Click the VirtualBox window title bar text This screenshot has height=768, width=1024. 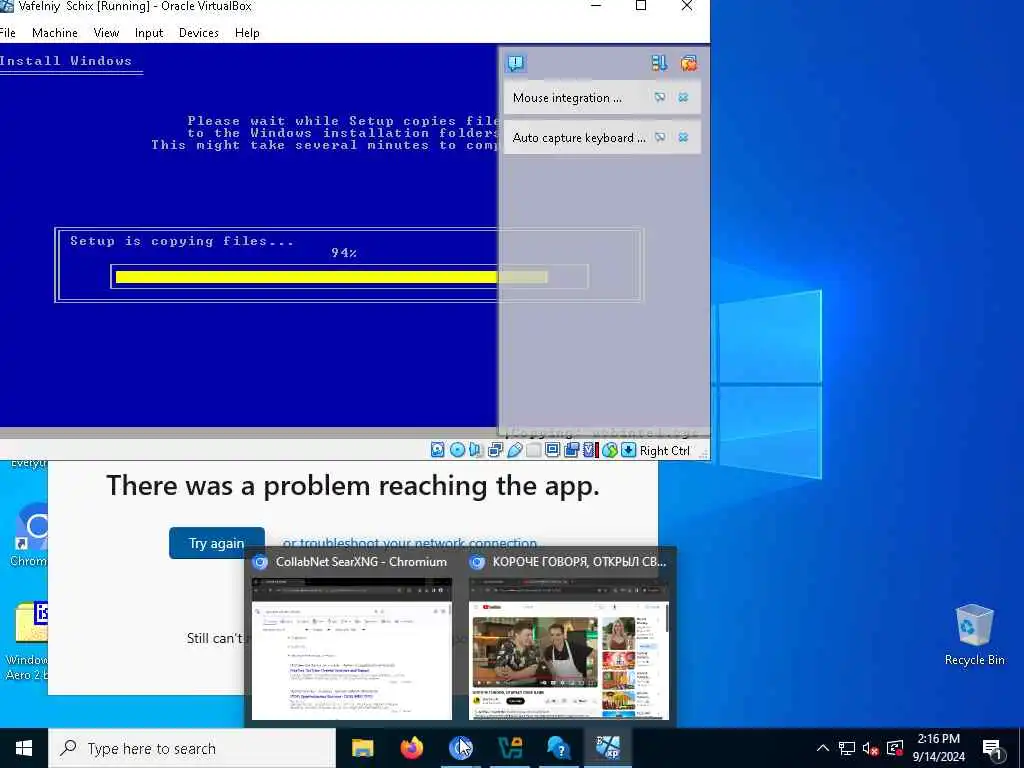pyautogui.click(x=135, y=7)
